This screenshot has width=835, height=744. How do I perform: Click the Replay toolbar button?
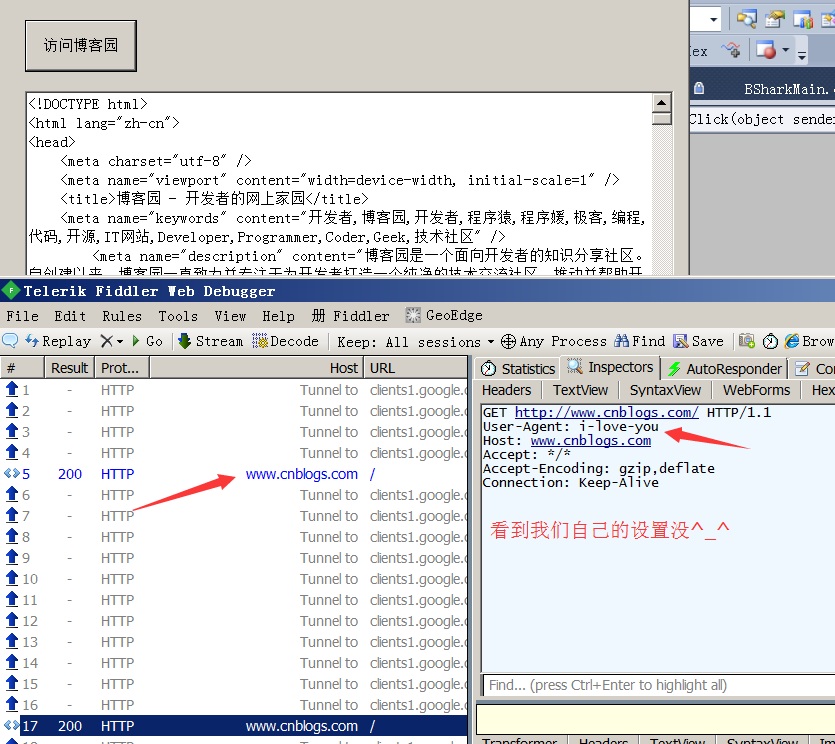click(58, 341)
